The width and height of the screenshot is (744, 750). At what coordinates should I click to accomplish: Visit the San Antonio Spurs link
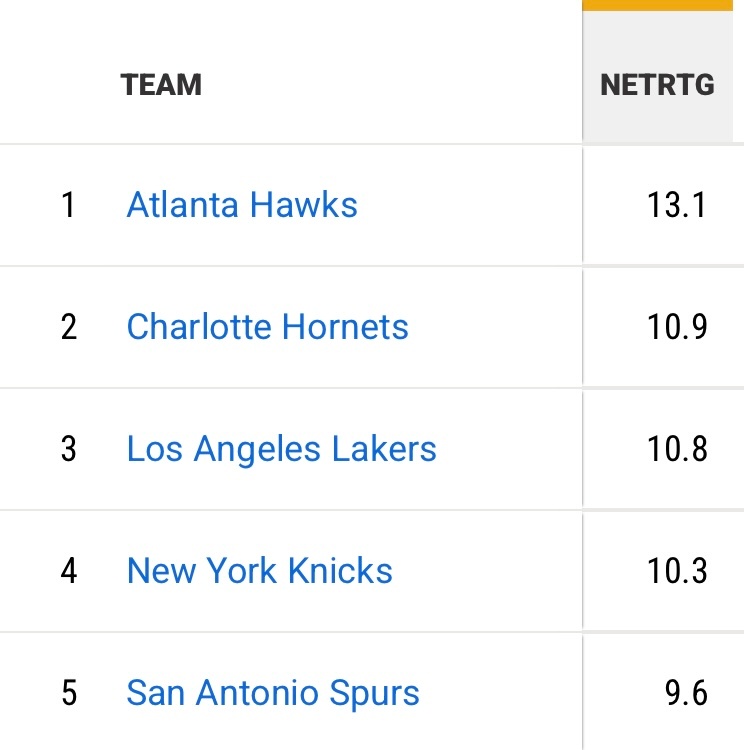click(x=273, y=693)
